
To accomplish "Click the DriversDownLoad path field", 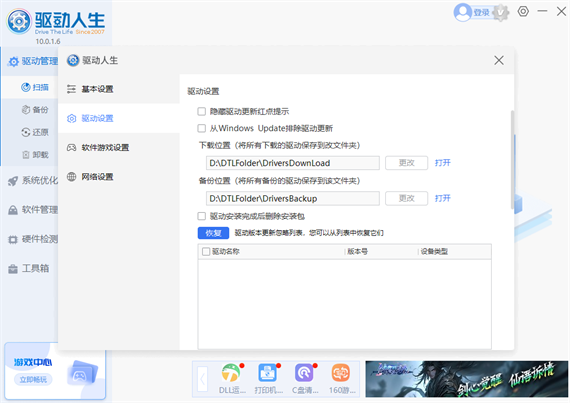I will click(x=293, y=163).
